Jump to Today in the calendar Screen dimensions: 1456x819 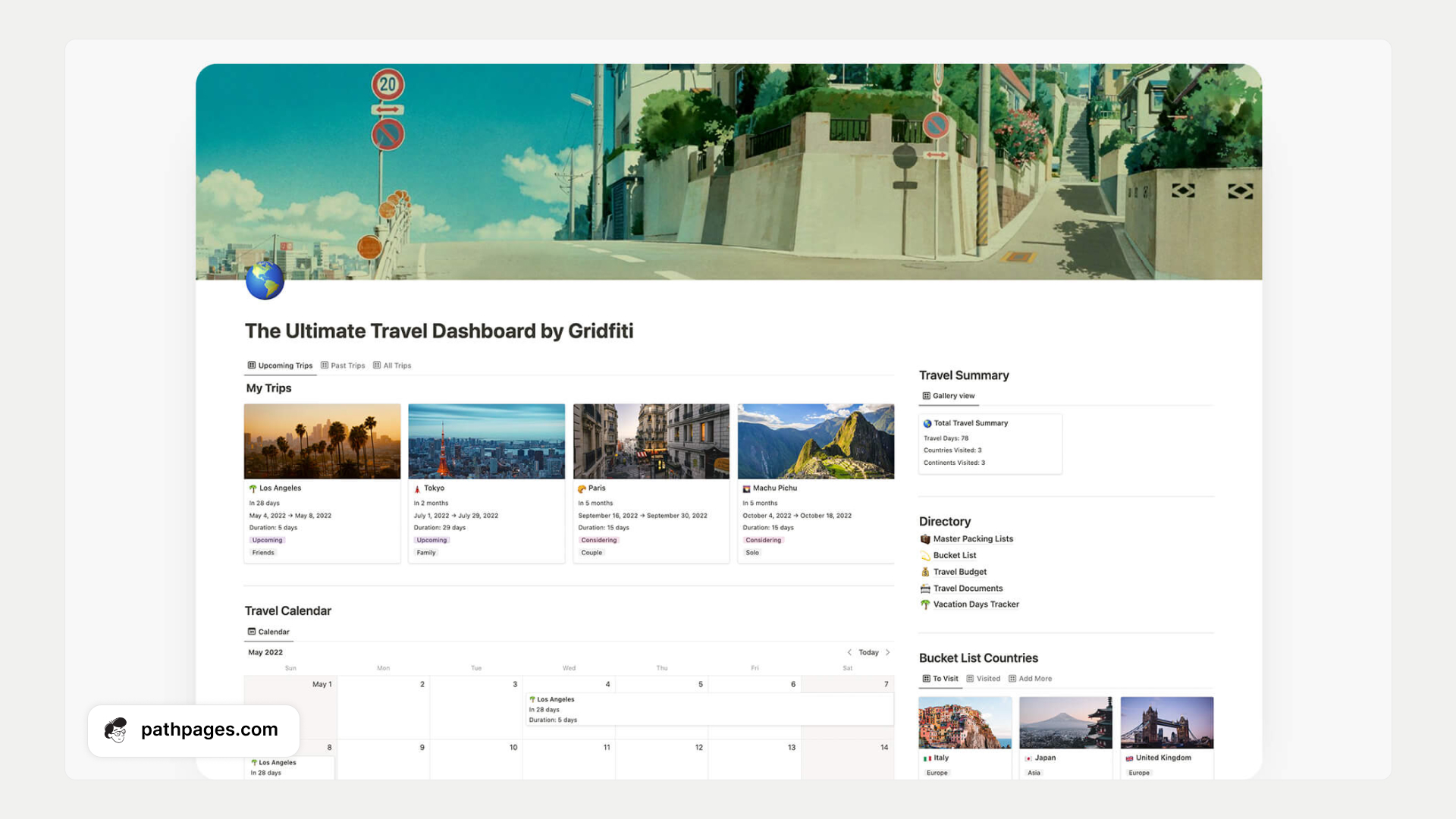point(868,652)
